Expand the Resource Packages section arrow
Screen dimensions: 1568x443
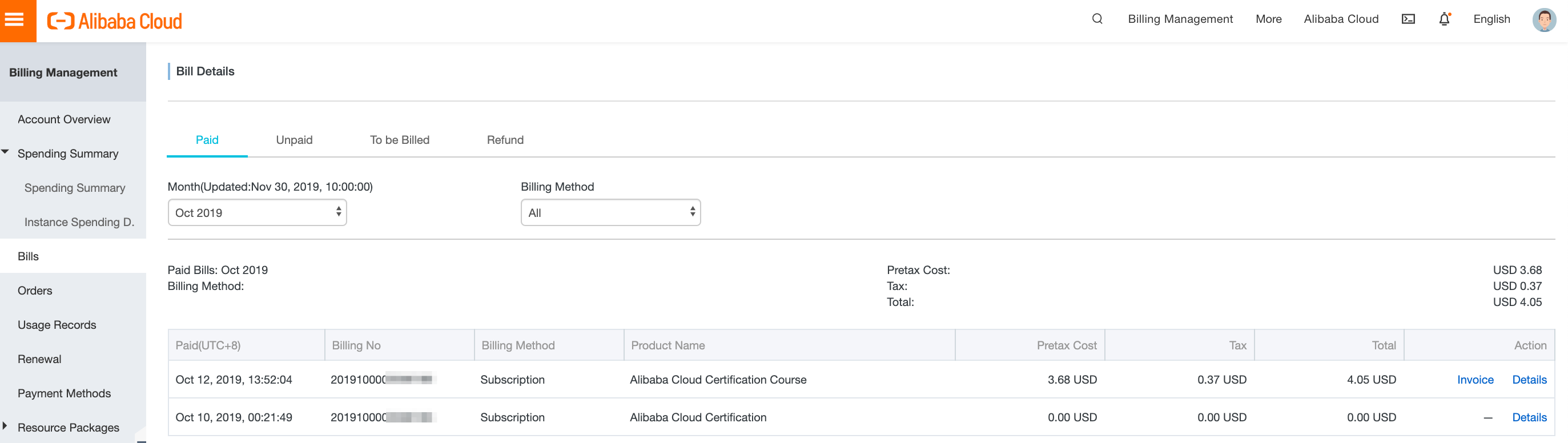point(5,426)
